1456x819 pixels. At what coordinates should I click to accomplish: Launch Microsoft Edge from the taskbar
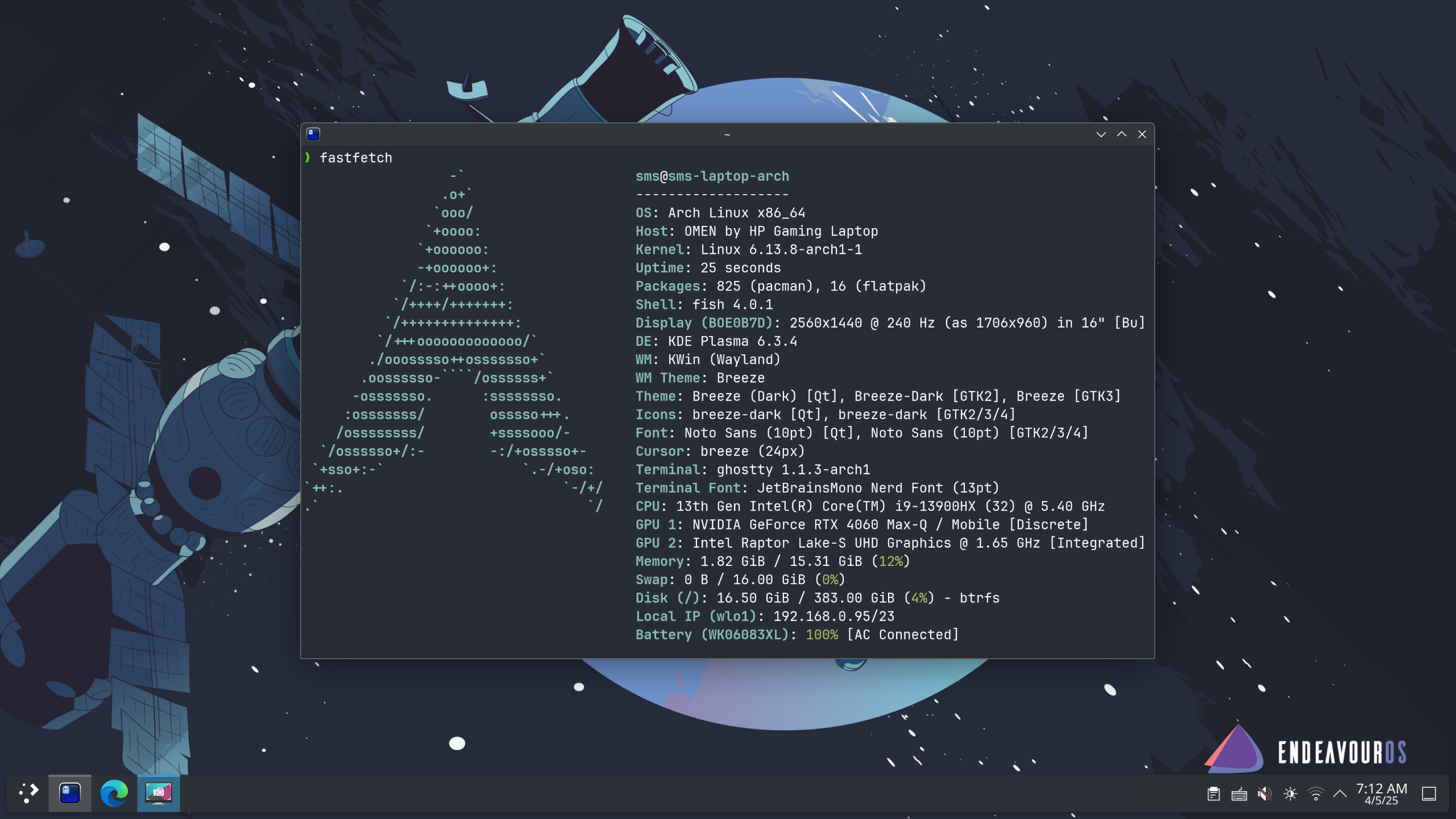click(x=114, y=793)
